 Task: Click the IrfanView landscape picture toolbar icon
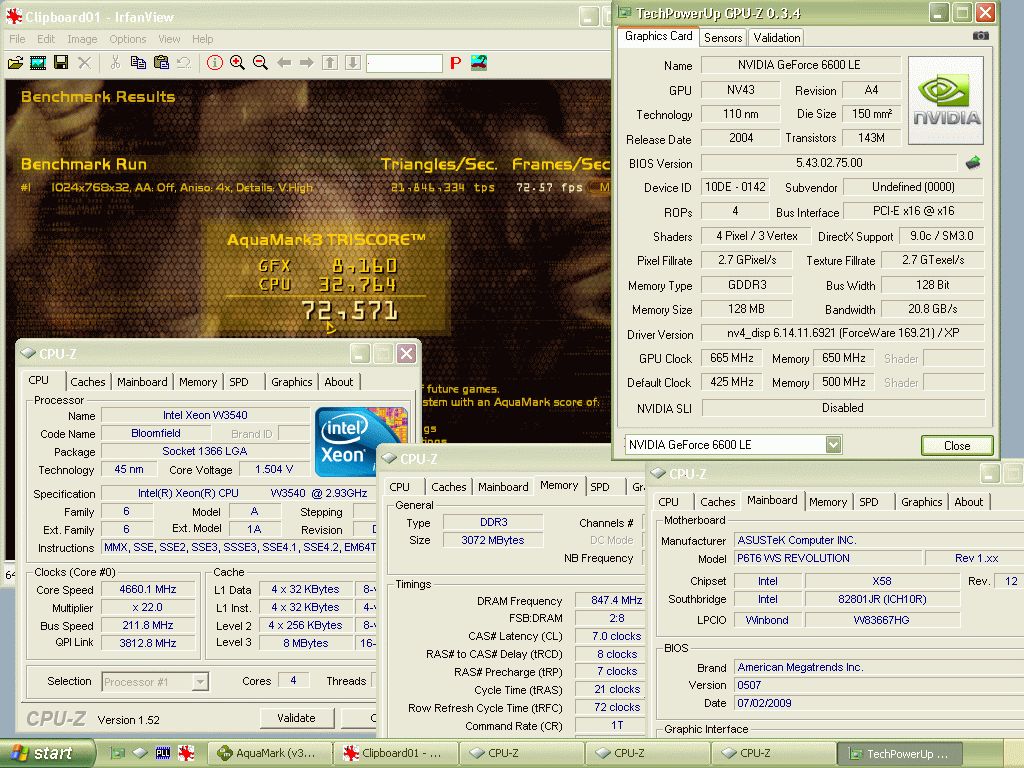pos(479,63)
